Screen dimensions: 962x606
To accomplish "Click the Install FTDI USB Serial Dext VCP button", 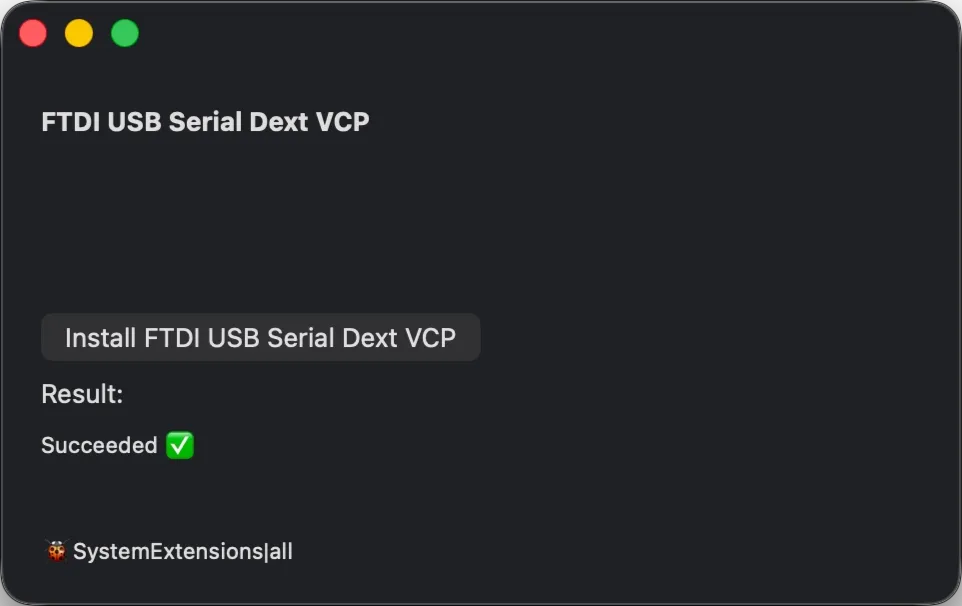I will click(260, 337).
